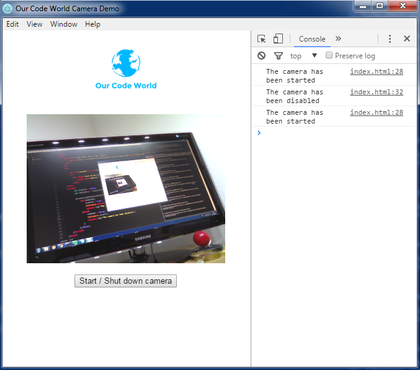Open the Window menu
This screenshot has height=370, width=420.
pos(64,24)
